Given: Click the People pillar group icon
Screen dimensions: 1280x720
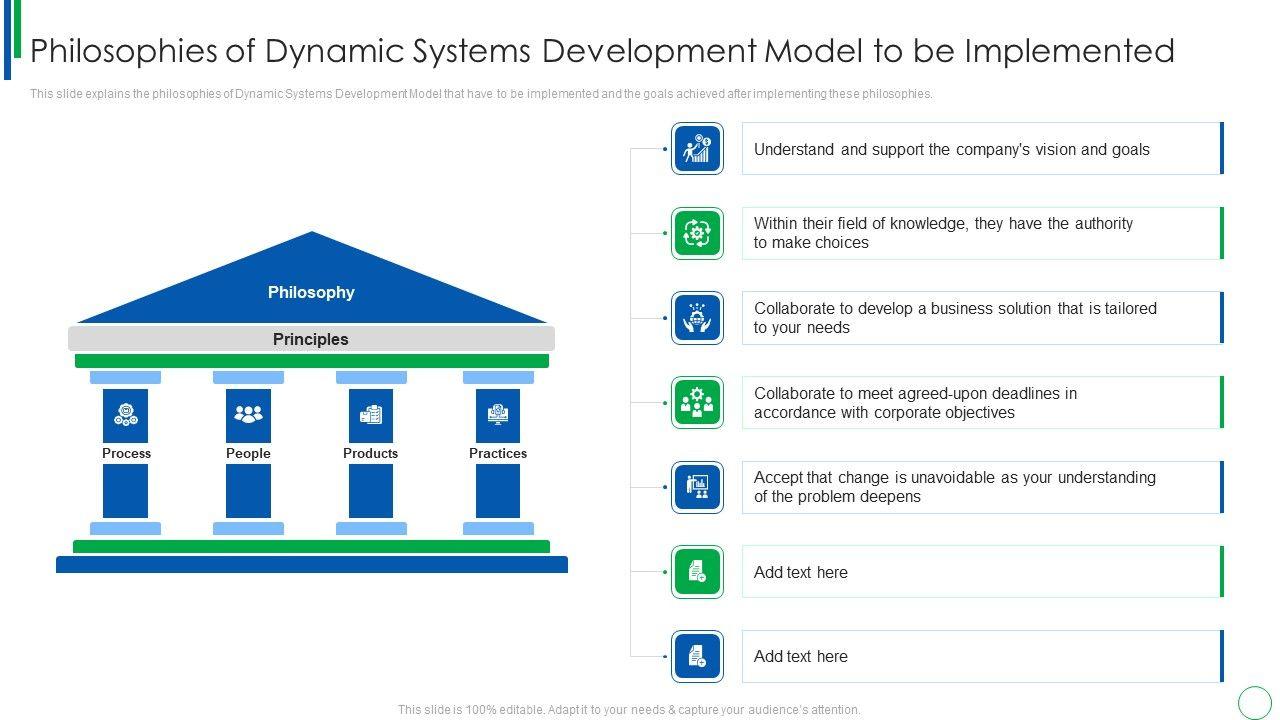Looking at the screenshot, I should click(248, 415).
